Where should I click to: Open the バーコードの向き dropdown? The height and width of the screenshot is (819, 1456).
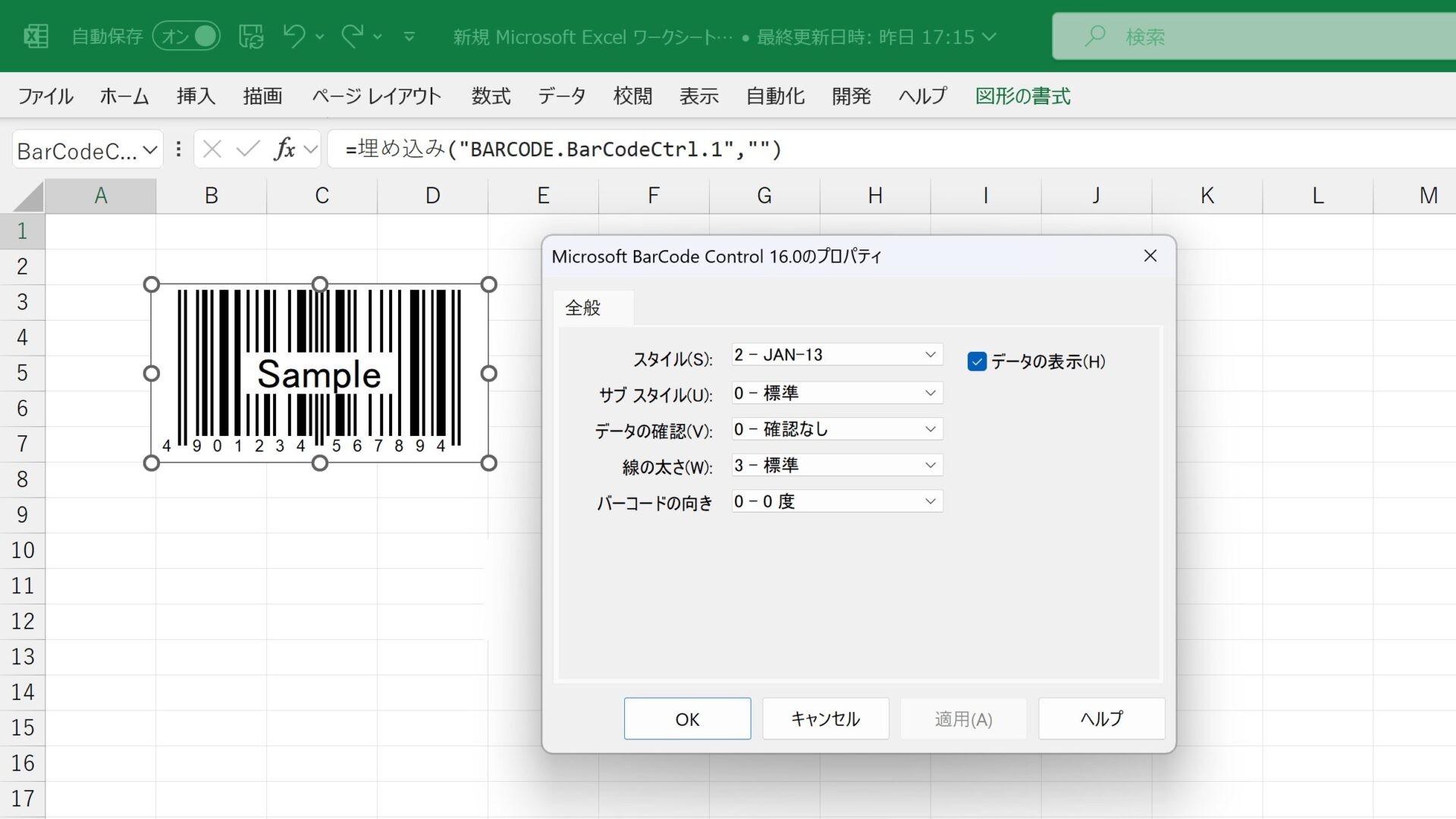click(837, 502)
